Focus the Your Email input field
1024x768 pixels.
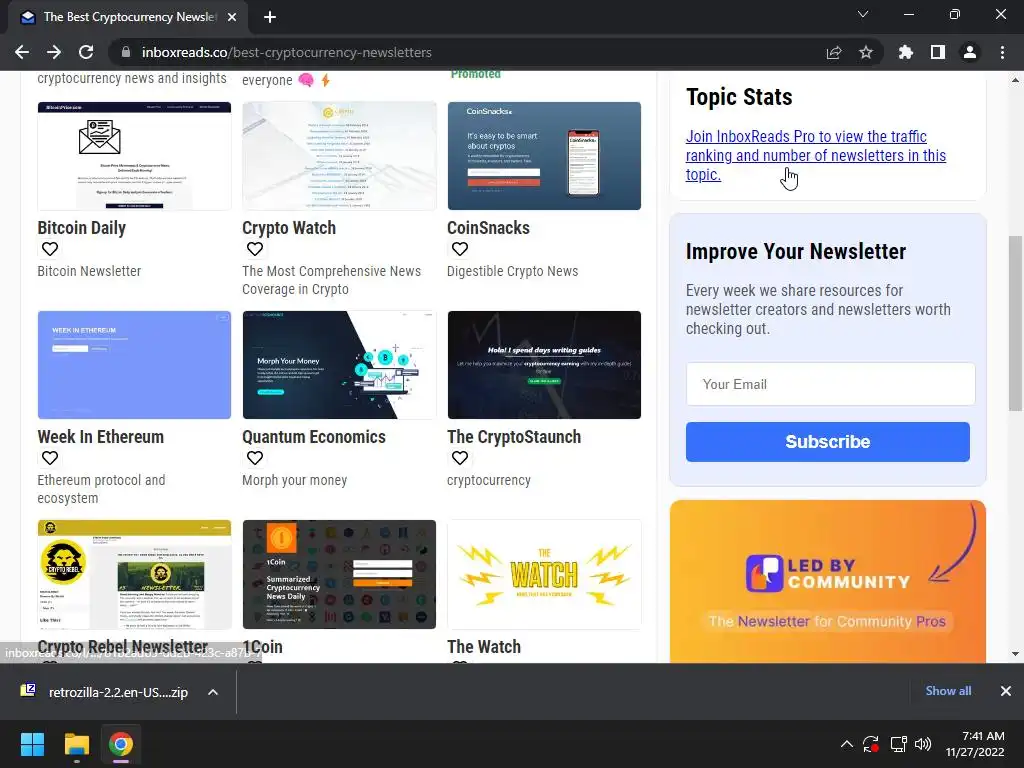(831, 384)
